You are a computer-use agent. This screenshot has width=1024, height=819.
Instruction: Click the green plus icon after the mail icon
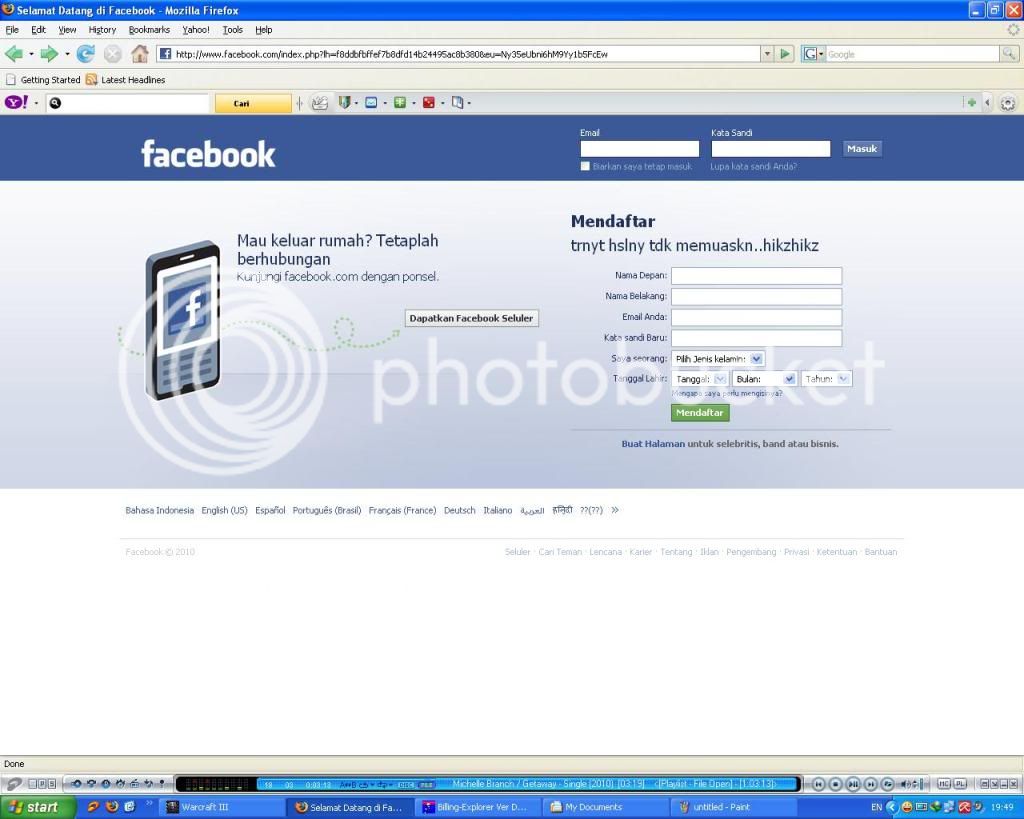point(400,103)
